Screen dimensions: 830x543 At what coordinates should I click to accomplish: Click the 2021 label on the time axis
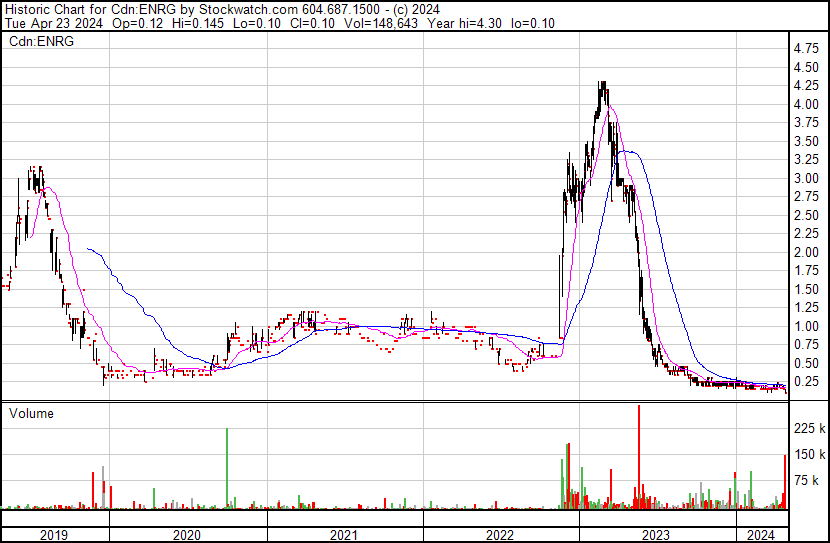[x=343, y=535]
